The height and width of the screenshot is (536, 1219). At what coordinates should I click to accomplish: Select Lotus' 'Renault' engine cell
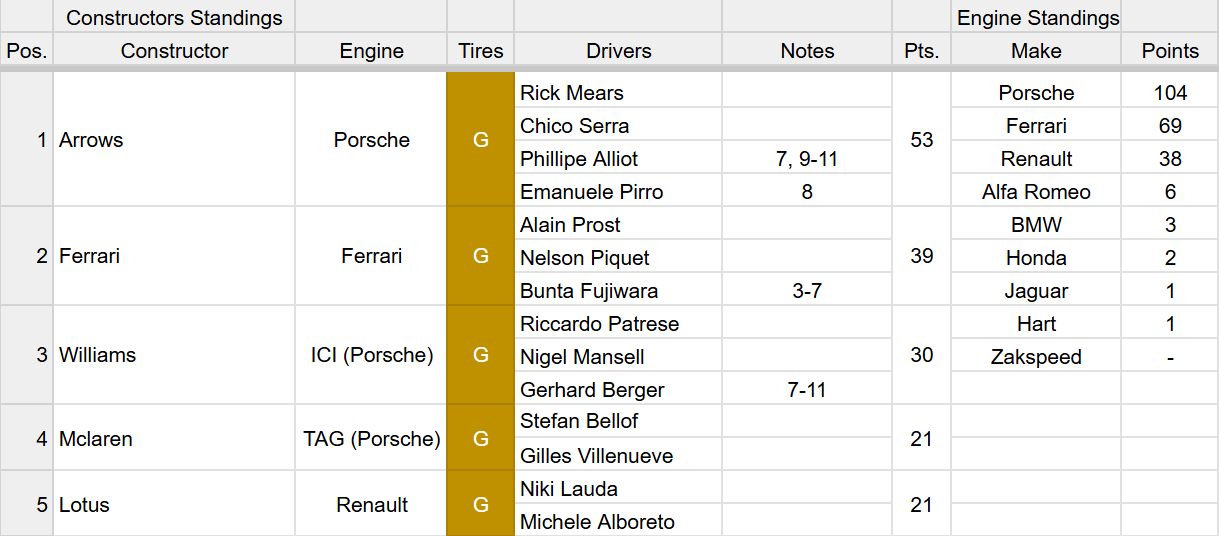[x=371, y=504]
